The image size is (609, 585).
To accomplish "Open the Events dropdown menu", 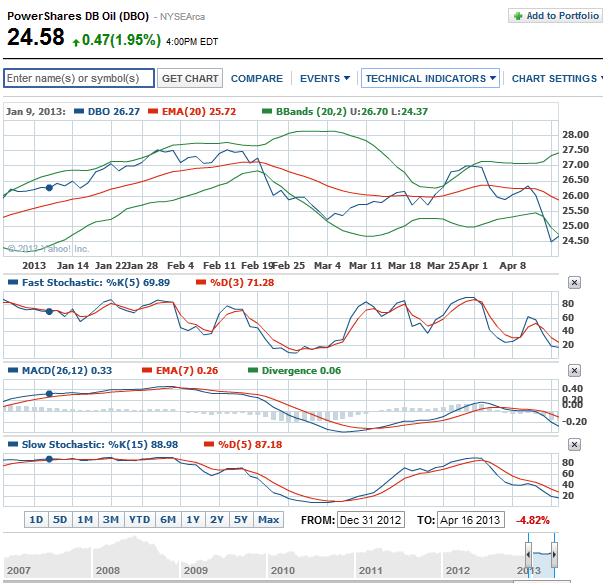I will tap(325, 78).
